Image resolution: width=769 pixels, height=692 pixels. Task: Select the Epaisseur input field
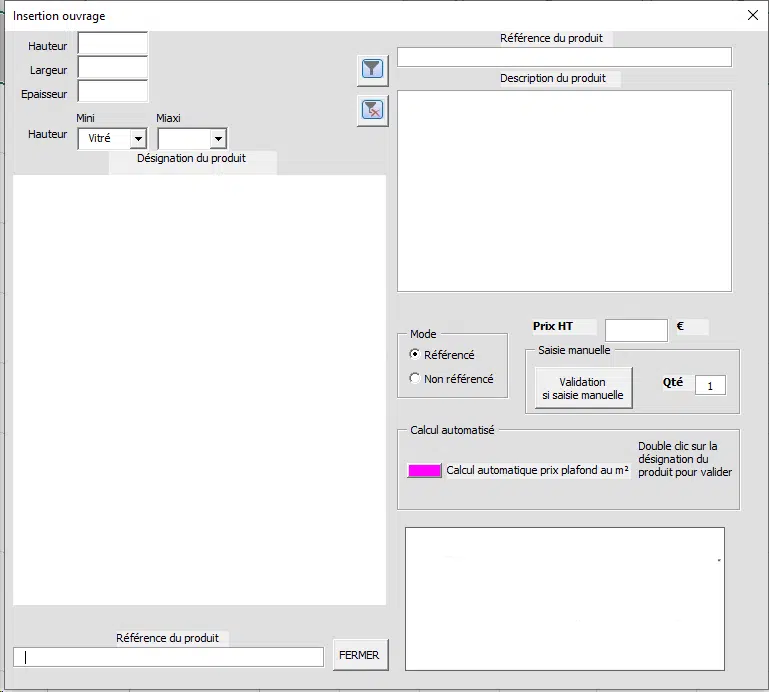(x=112, y=92)
